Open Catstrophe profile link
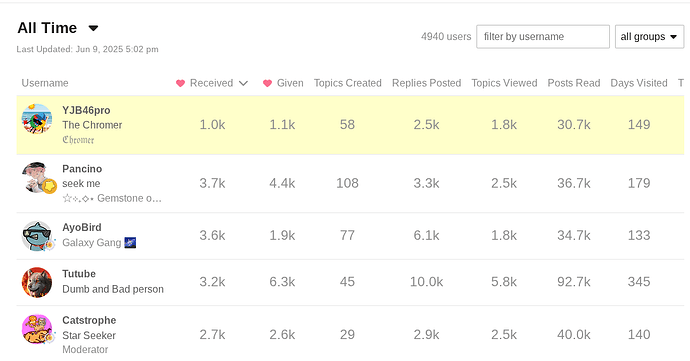Viewport: 690px width, 361px height. [x=89, y=320]
